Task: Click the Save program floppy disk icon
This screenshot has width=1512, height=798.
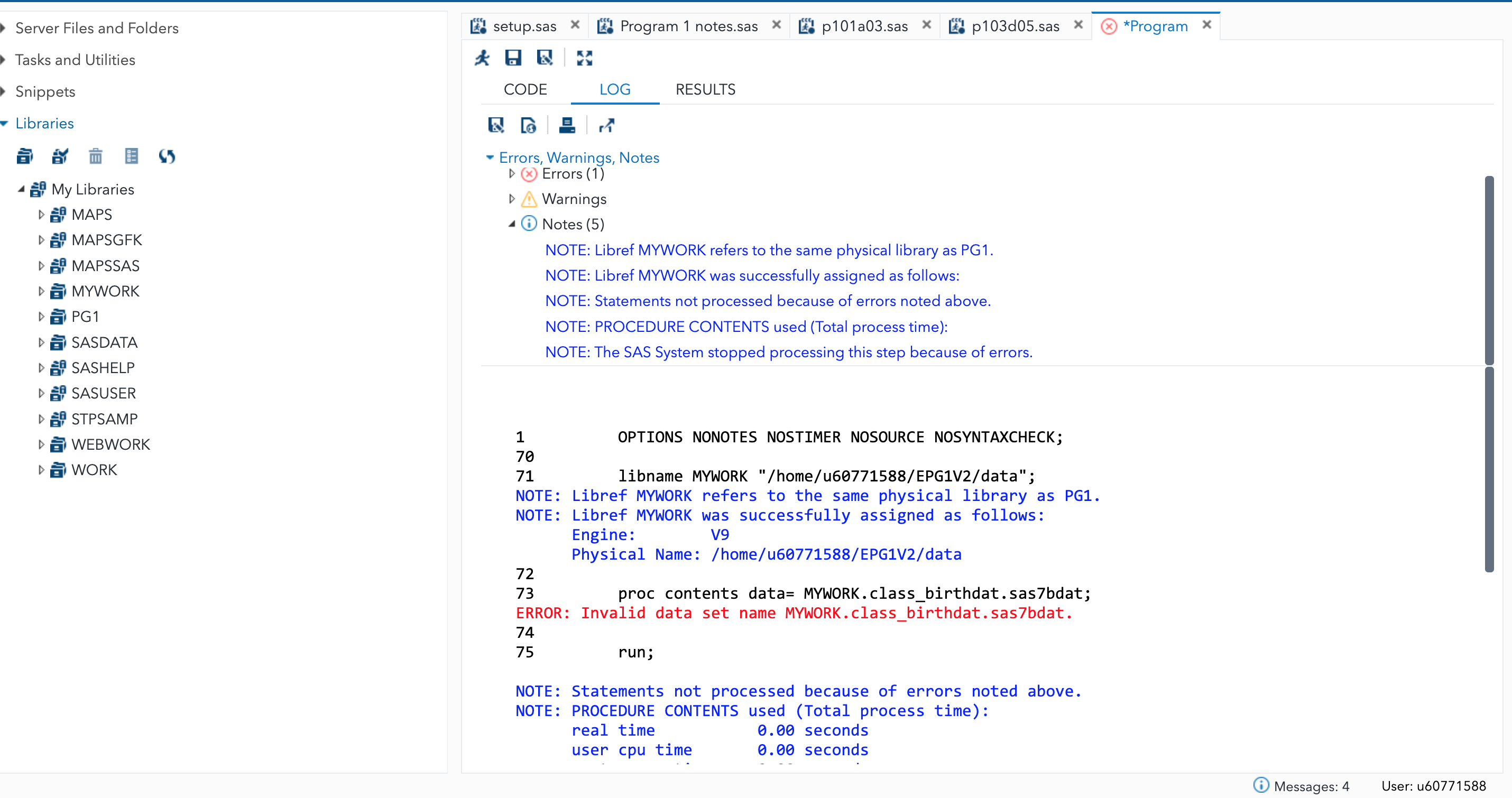Action: pos(513,58)
